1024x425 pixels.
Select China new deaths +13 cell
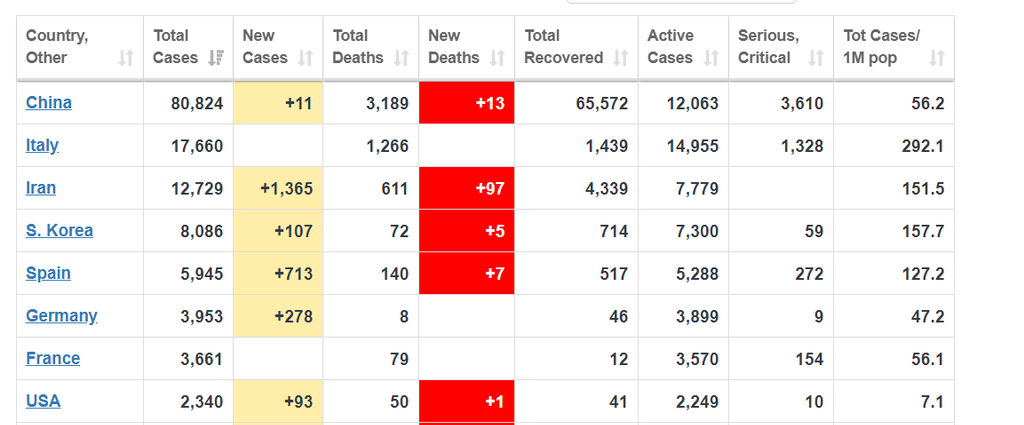click(x=467, y=103)
